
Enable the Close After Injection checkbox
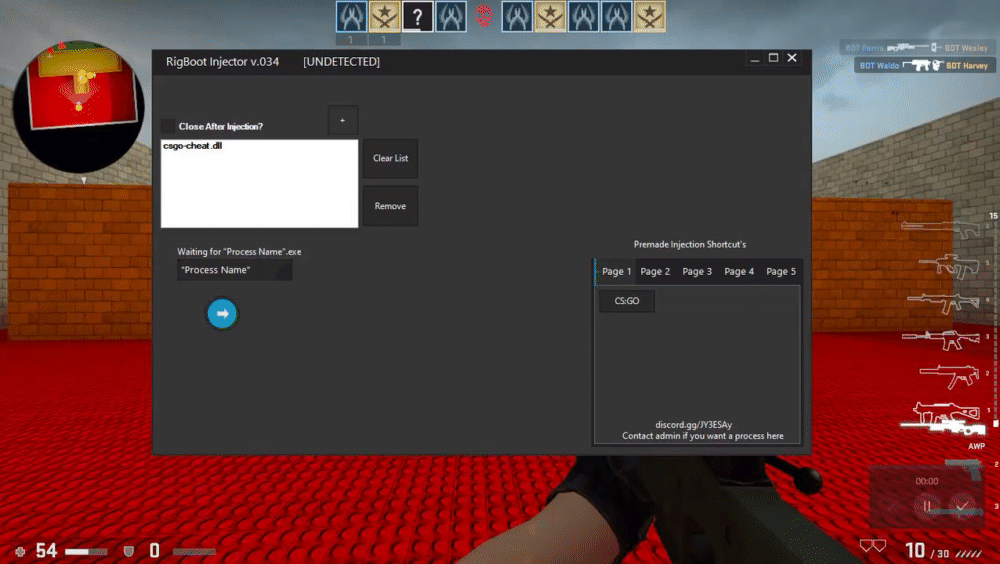(x=168, y=126)
